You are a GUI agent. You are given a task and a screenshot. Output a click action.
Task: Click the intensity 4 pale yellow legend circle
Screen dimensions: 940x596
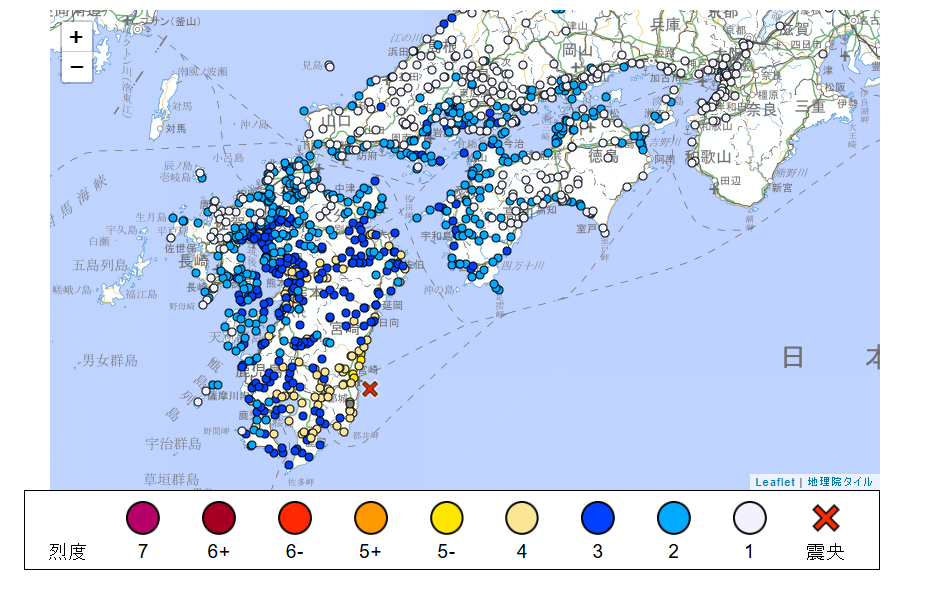(x=522, y=518)
